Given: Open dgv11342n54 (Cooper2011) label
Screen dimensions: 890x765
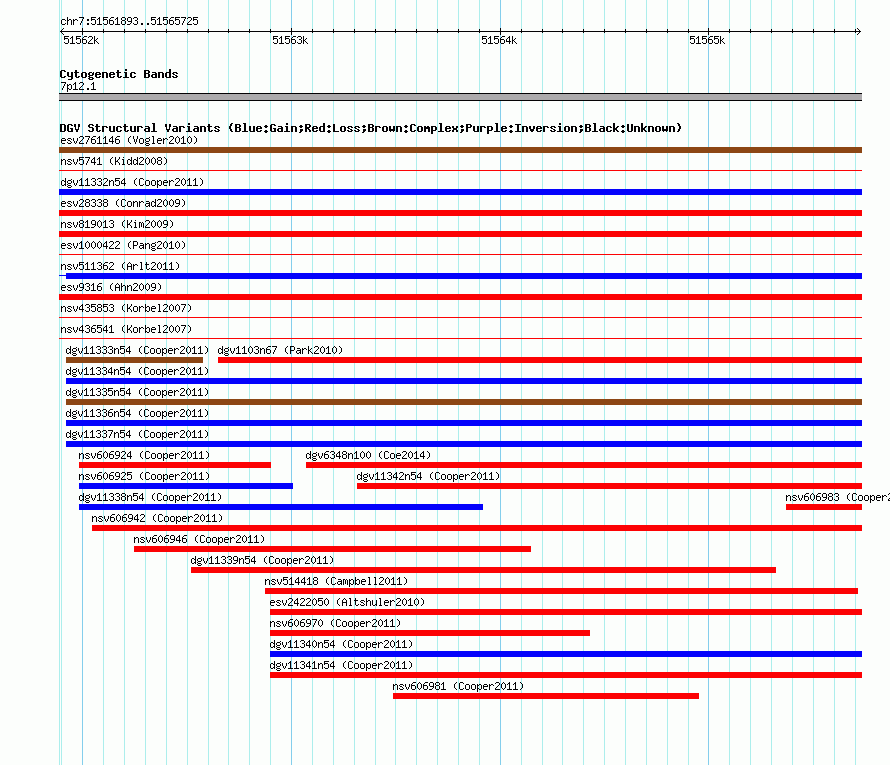Looking at the screenshot, I should (x=429, y=476).
